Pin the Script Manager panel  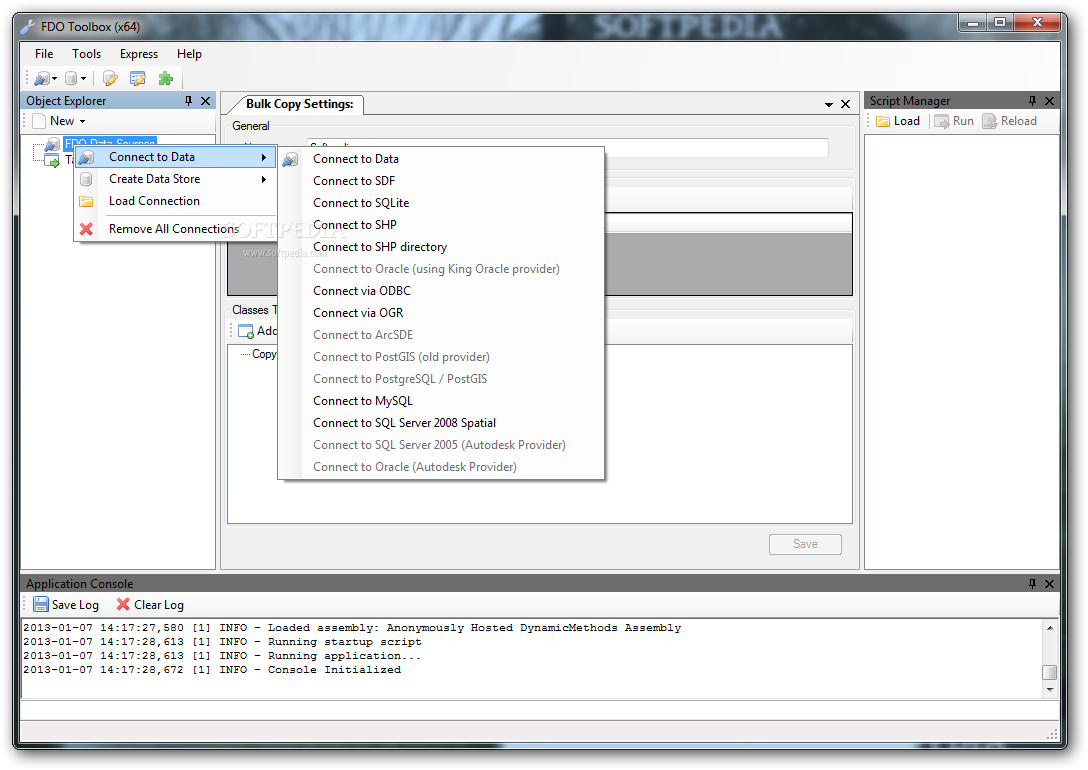coord(1032,101)
